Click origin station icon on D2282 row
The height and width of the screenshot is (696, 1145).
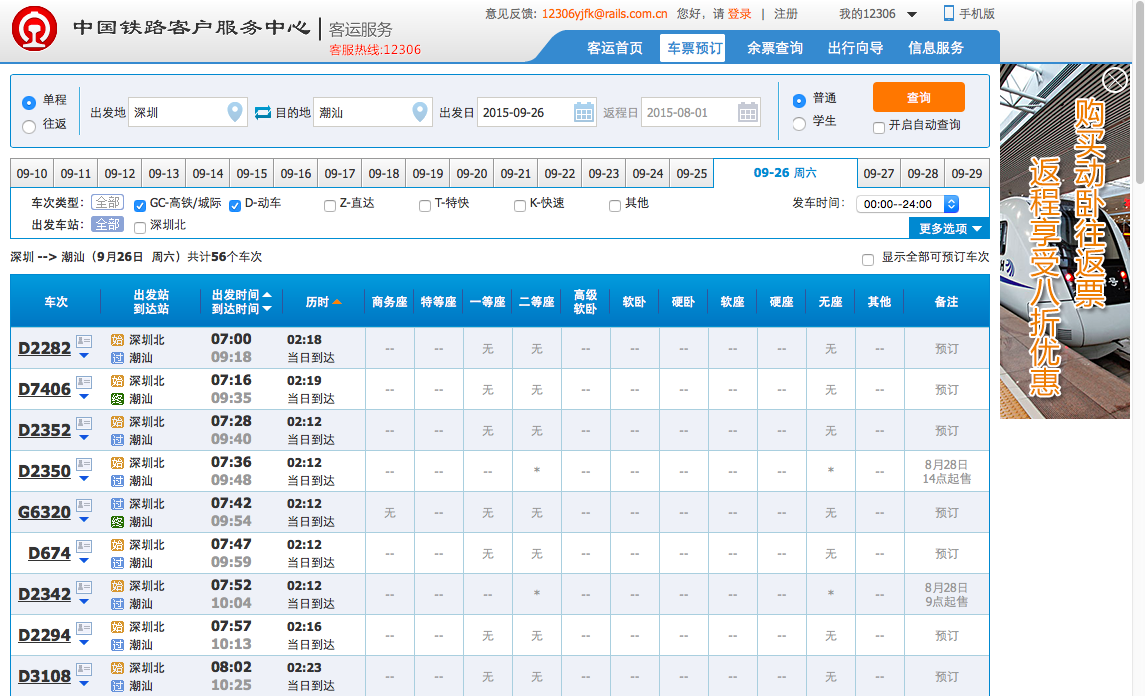(x=118, y=340)
